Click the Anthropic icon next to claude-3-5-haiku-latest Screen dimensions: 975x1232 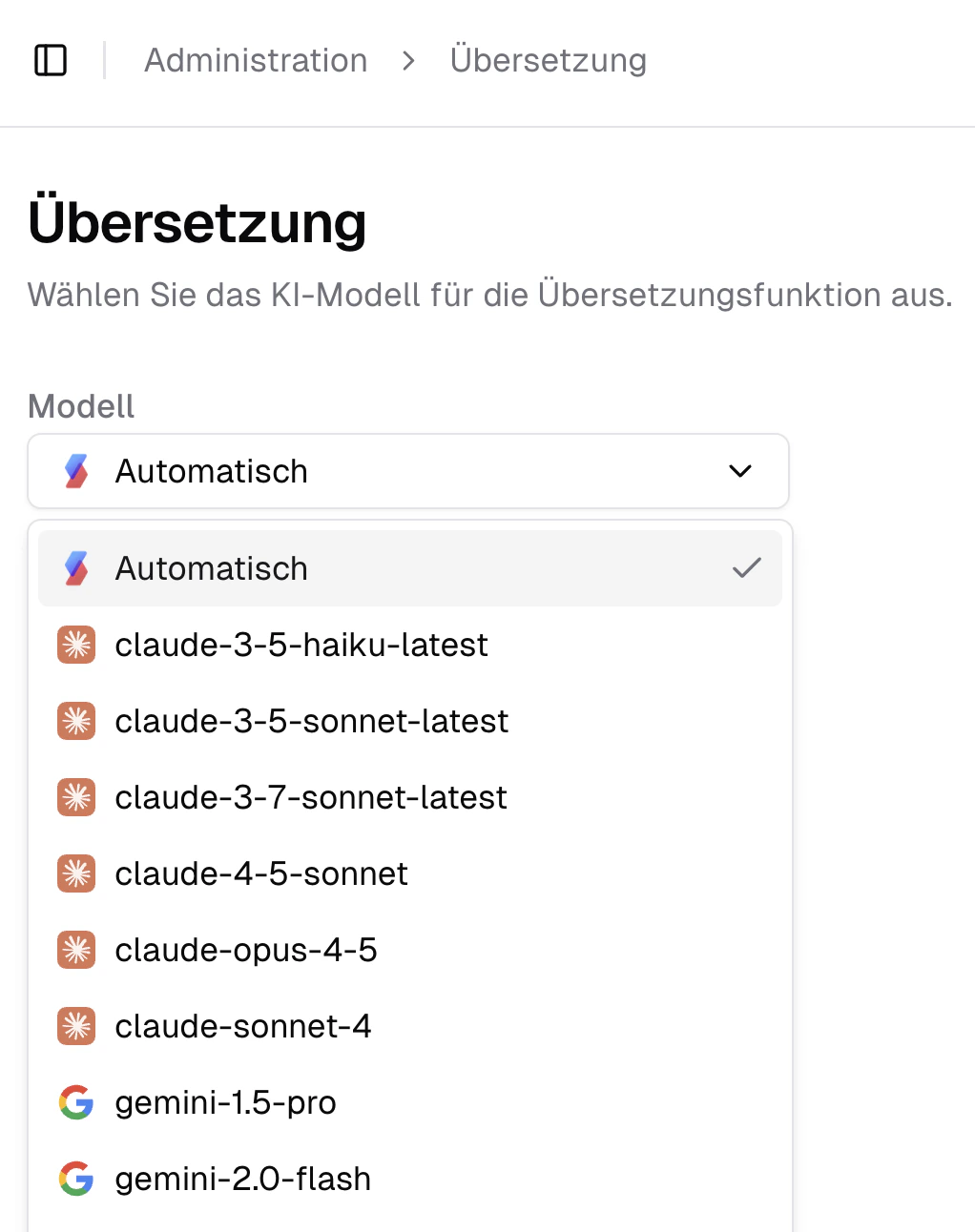tap(75, 645)
